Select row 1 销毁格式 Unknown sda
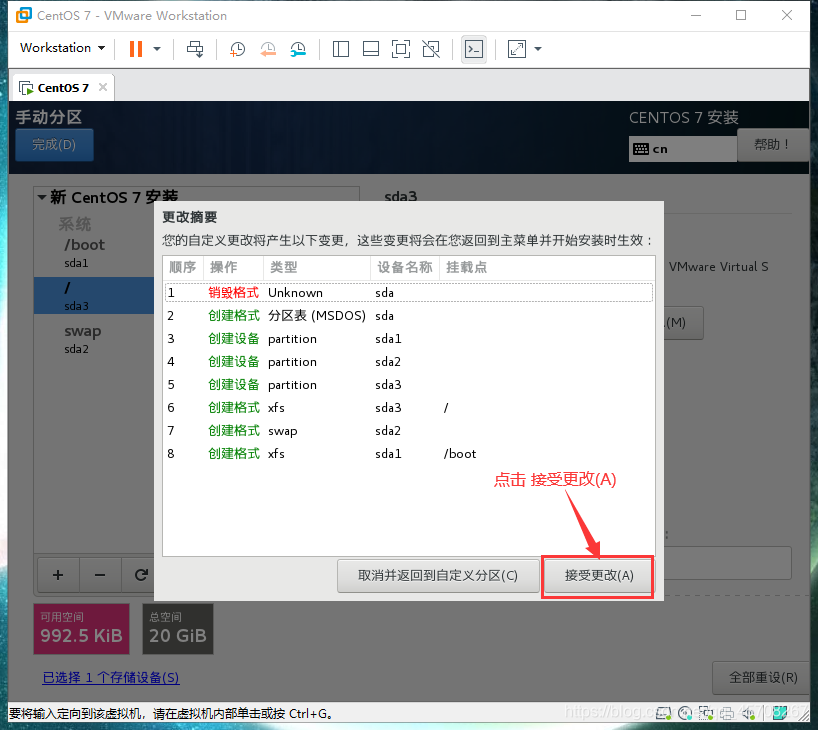 point(409,292)
